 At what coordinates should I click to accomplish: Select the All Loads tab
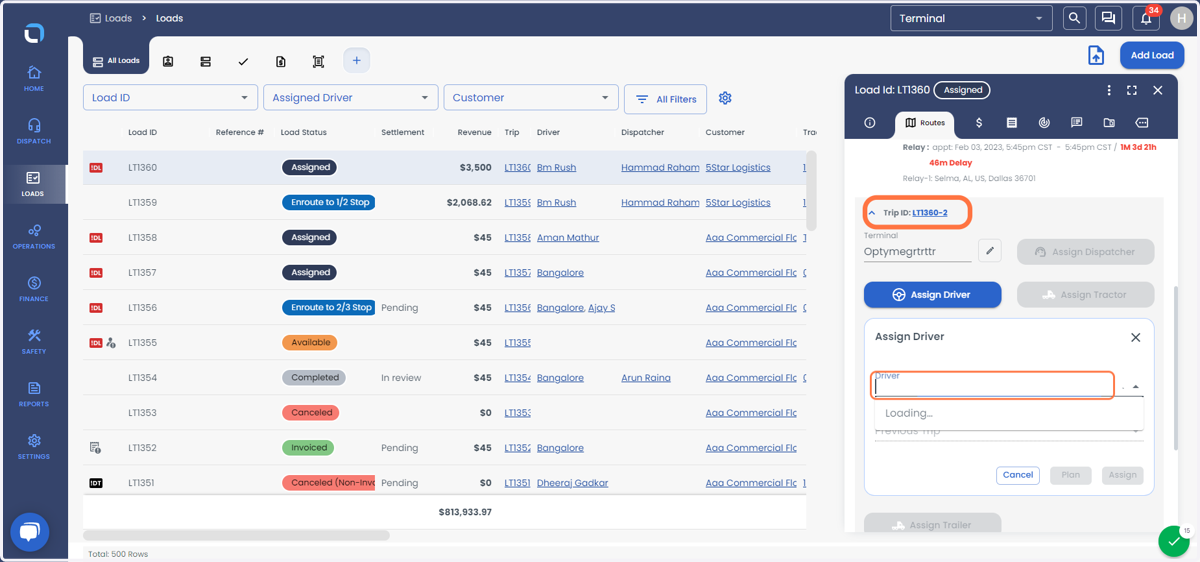116,60
